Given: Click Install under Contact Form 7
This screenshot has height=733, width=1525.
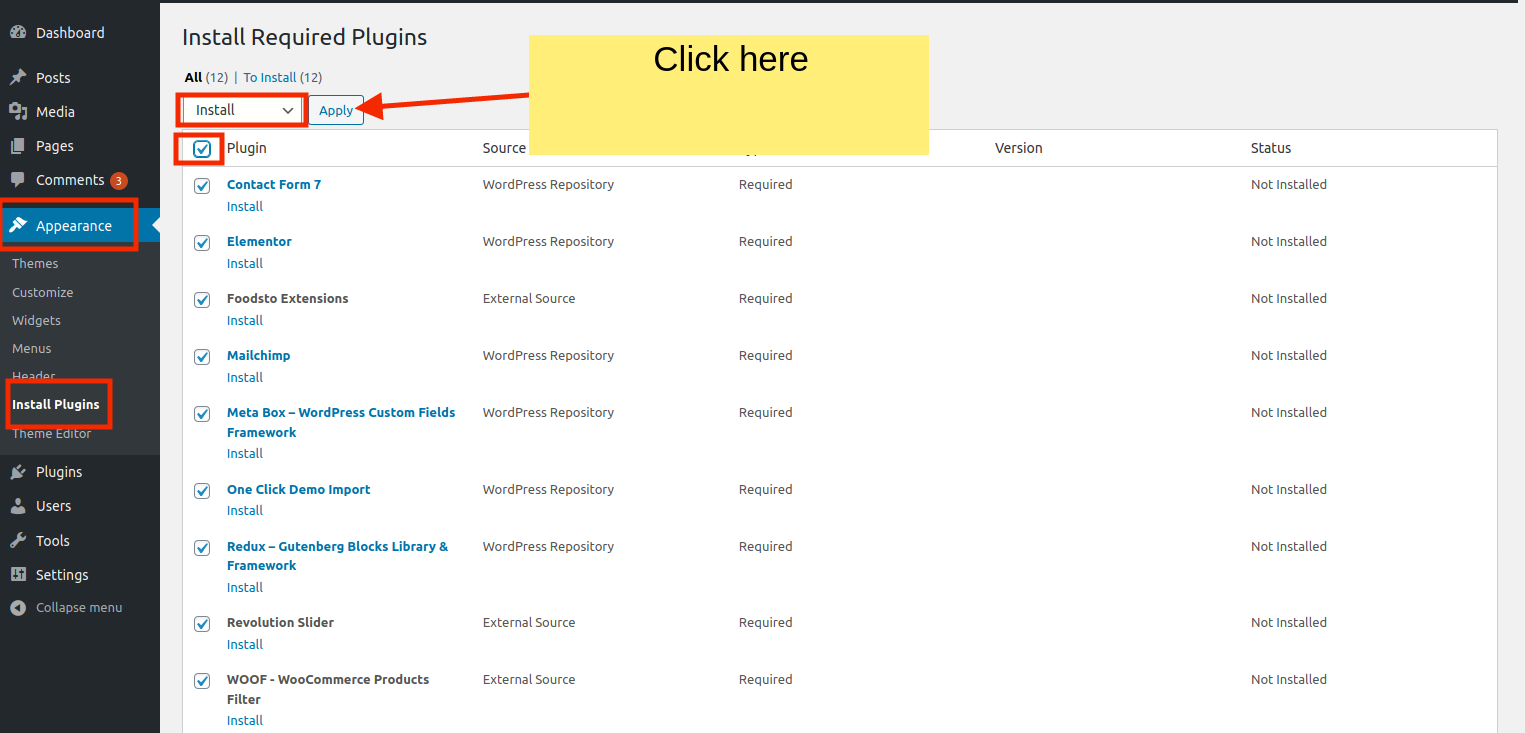Looking at the screenshot, I should tap(245, 207).
